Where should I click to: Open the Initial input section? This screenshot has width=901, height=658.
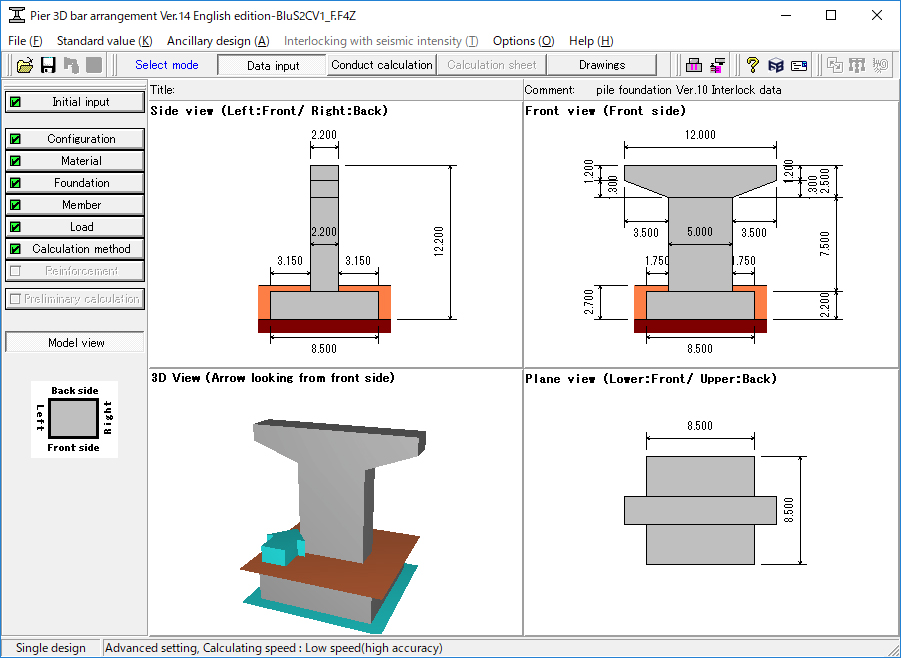point(75,102)
